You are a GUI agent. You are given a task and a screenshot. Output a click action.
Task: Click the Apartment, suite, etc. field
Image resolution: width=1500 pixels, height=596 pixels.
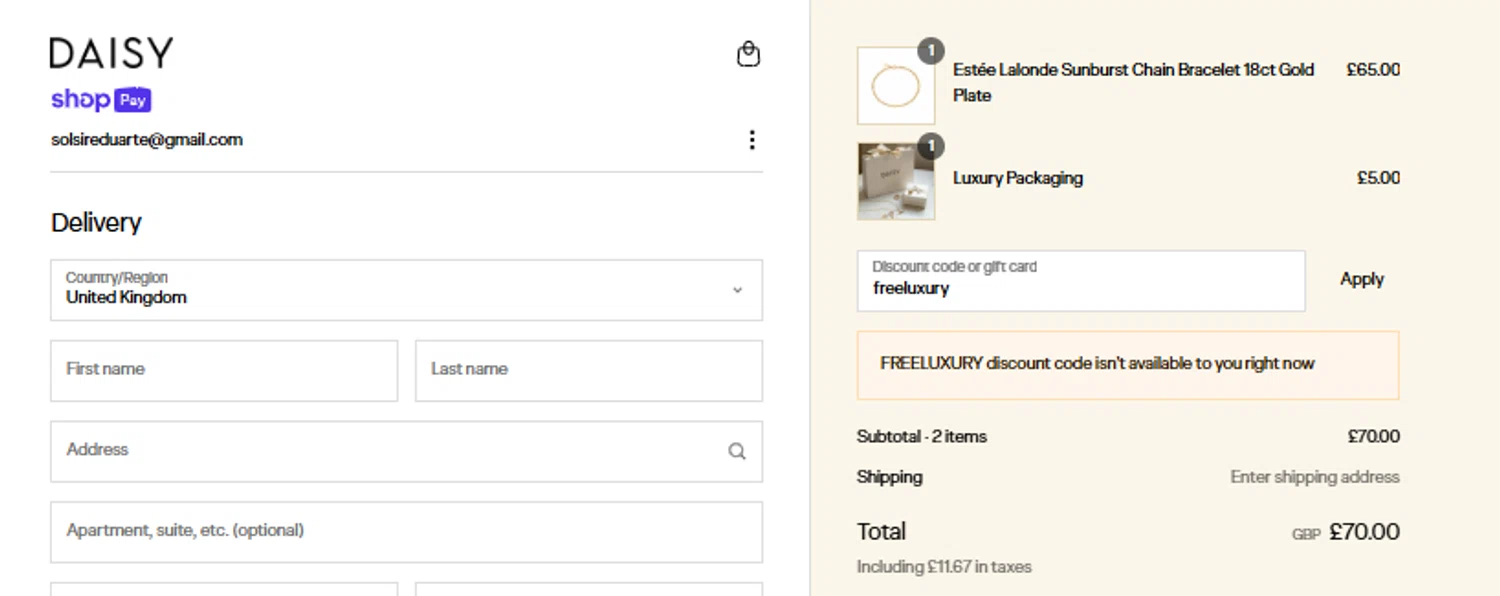coord(406,532)
